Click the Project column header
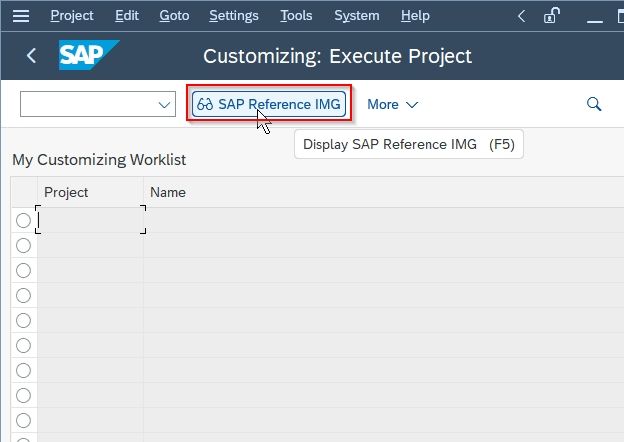 [90, 192]
